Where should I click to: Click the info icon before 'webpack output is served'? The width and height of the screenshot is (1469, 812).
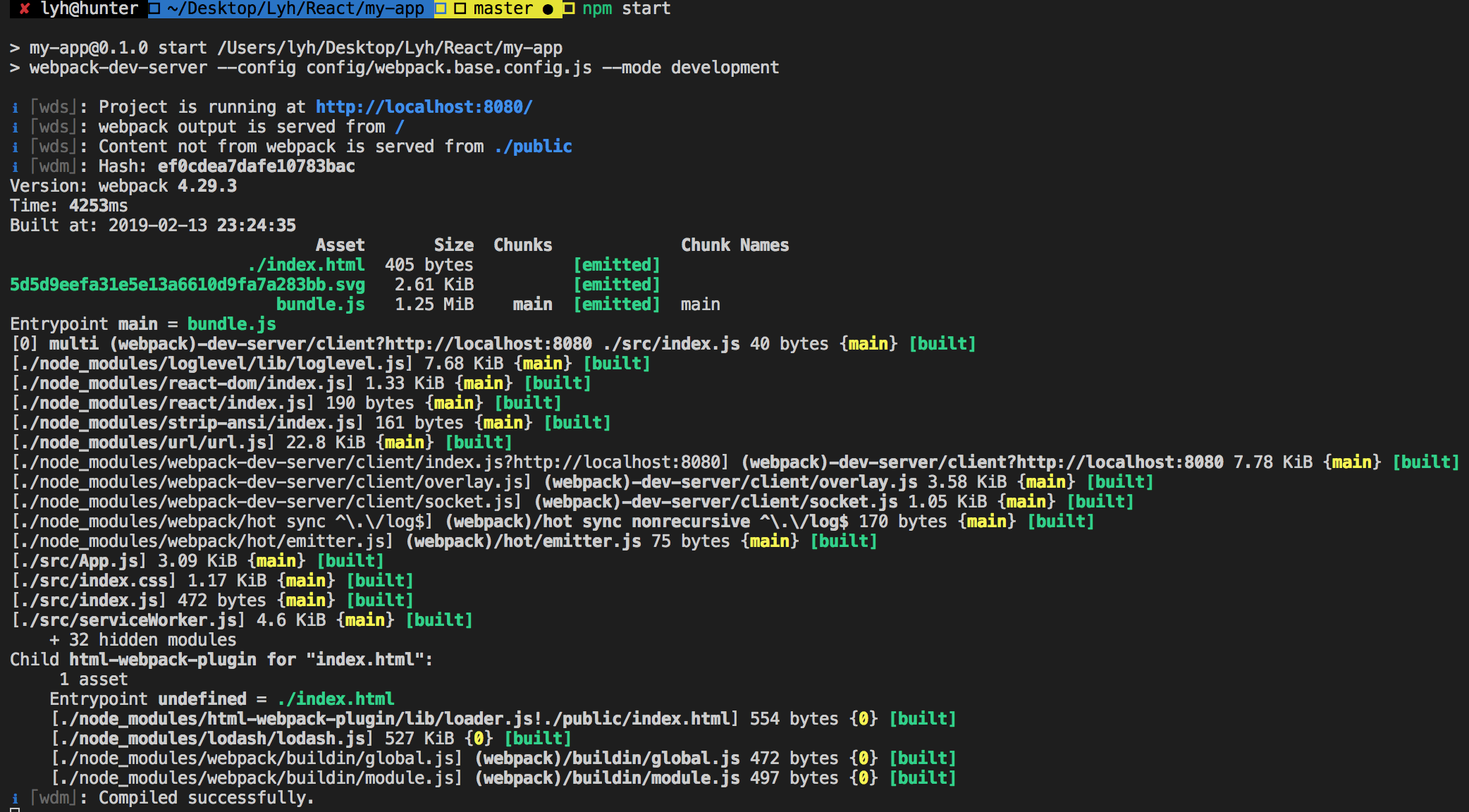coord(15,128)
